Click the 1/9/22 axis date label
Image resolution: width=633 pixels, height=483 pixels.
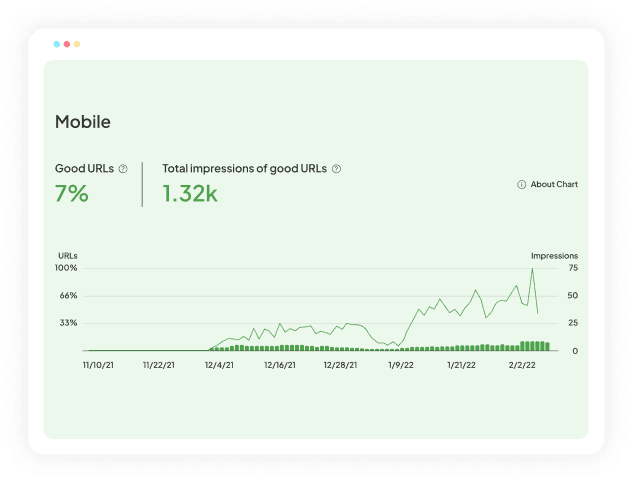(401, 366)
